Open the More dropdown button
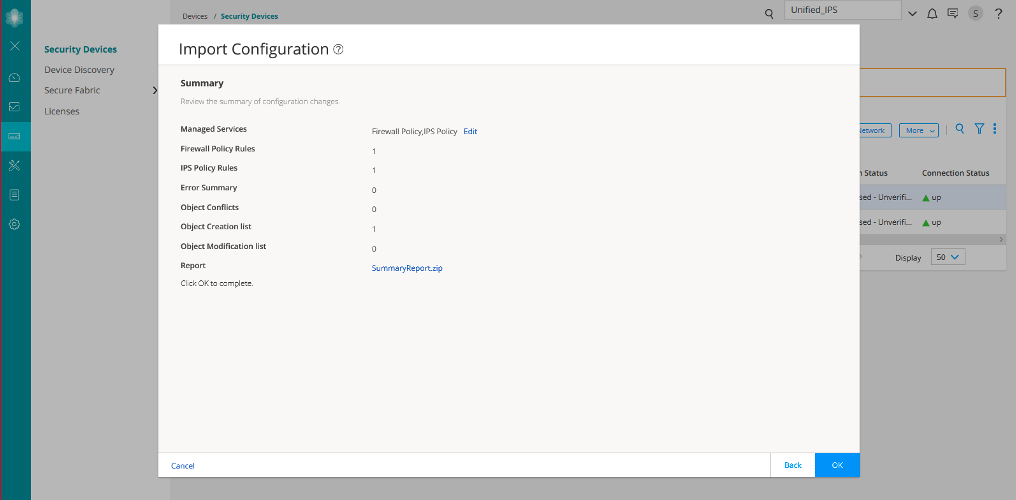1016x500 pixels. point(918,130)
